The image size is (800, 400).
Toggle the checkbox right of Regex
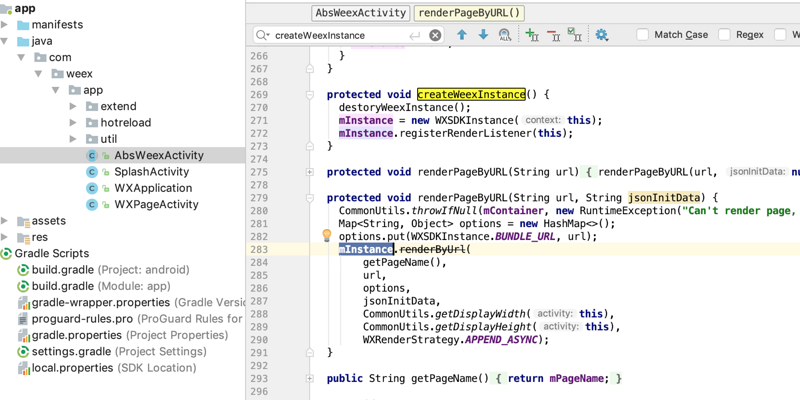781,35
